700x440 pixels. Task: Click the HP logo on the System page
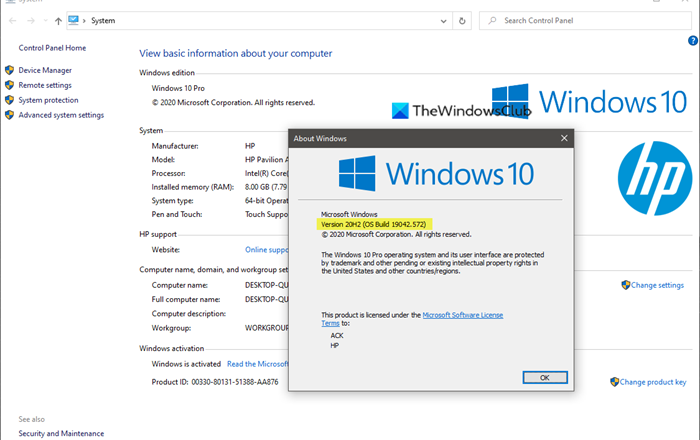coord(655,178)
